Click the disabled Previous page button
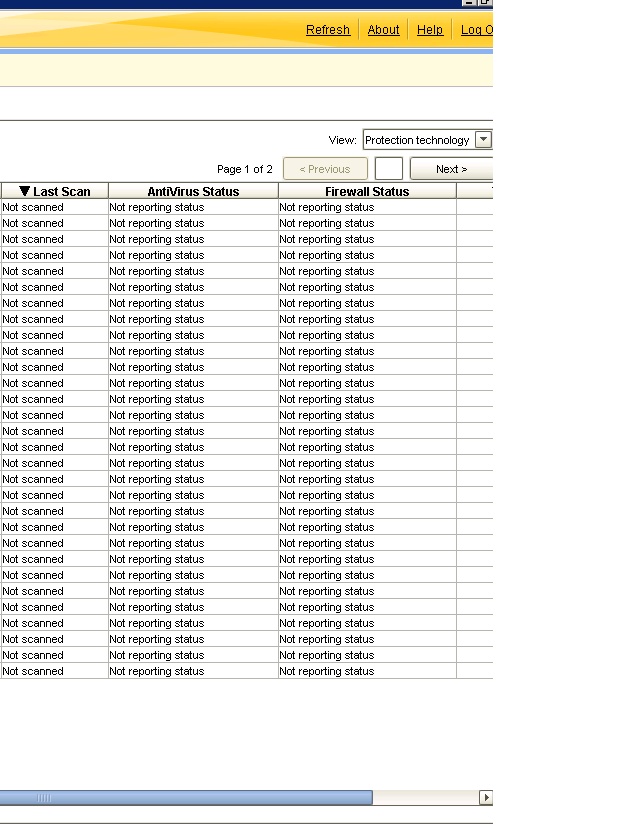 (x=325, y=169)
